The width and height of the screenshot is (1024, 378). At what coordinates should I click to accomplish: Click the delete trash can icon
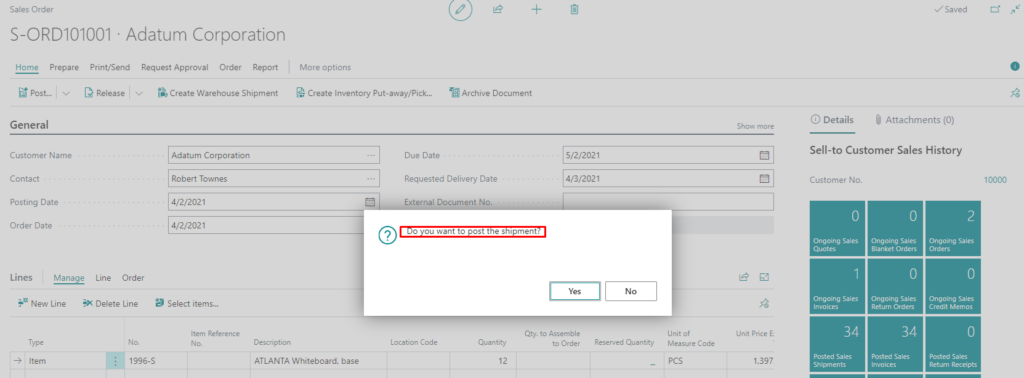click(x=574, y=9)
